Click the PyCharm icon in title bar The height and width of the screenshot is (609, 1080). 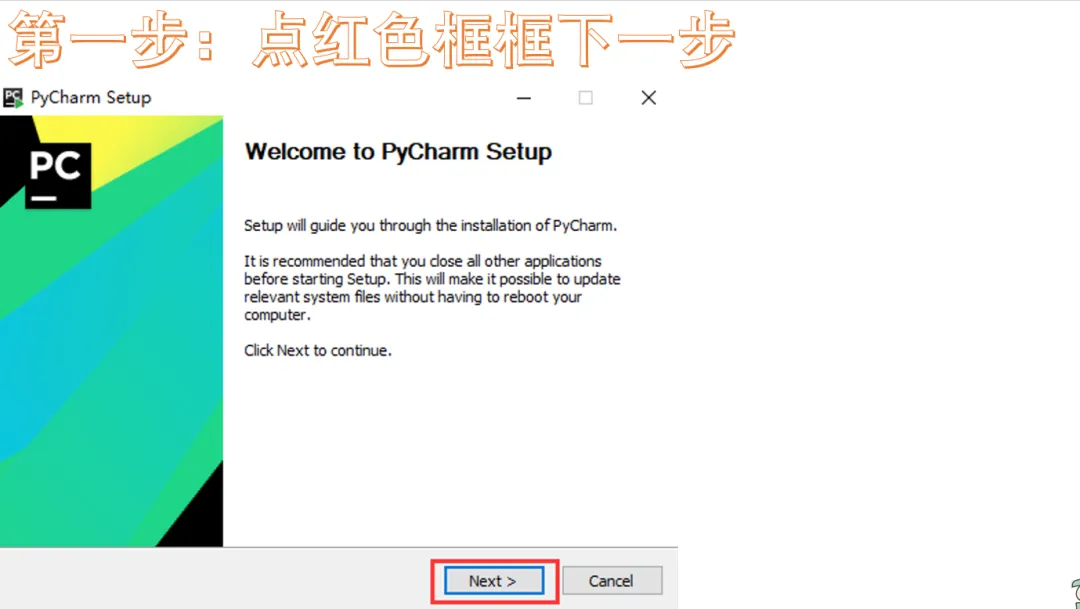click(13, 98)
